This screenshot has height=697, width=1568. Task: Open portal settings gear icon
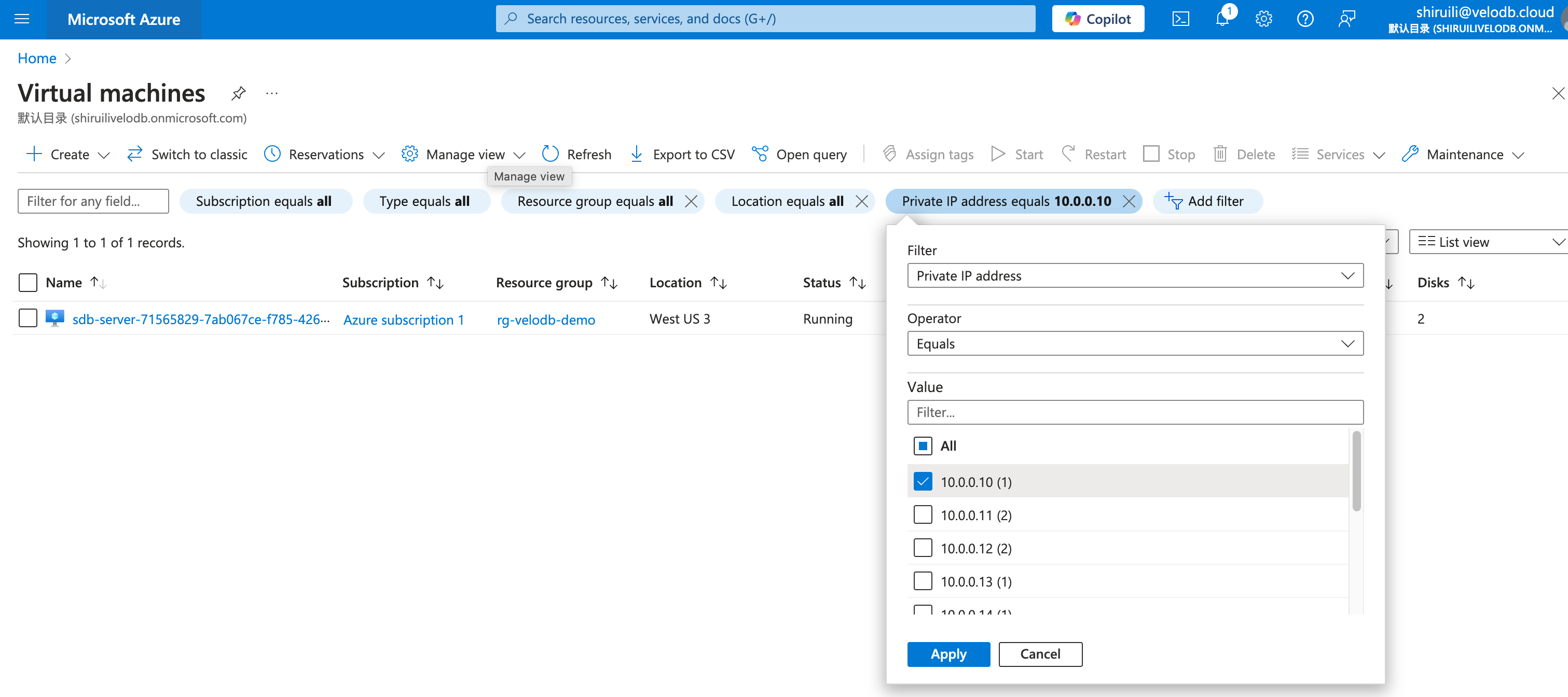pyautogui.click(x=1263, y=19)
